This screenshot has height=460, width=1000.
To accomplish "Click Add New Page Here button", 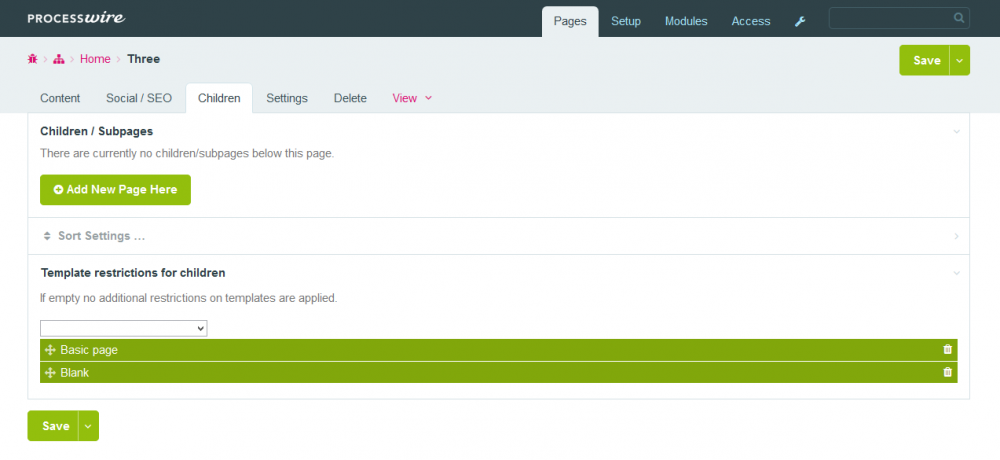I will point(115,189).
